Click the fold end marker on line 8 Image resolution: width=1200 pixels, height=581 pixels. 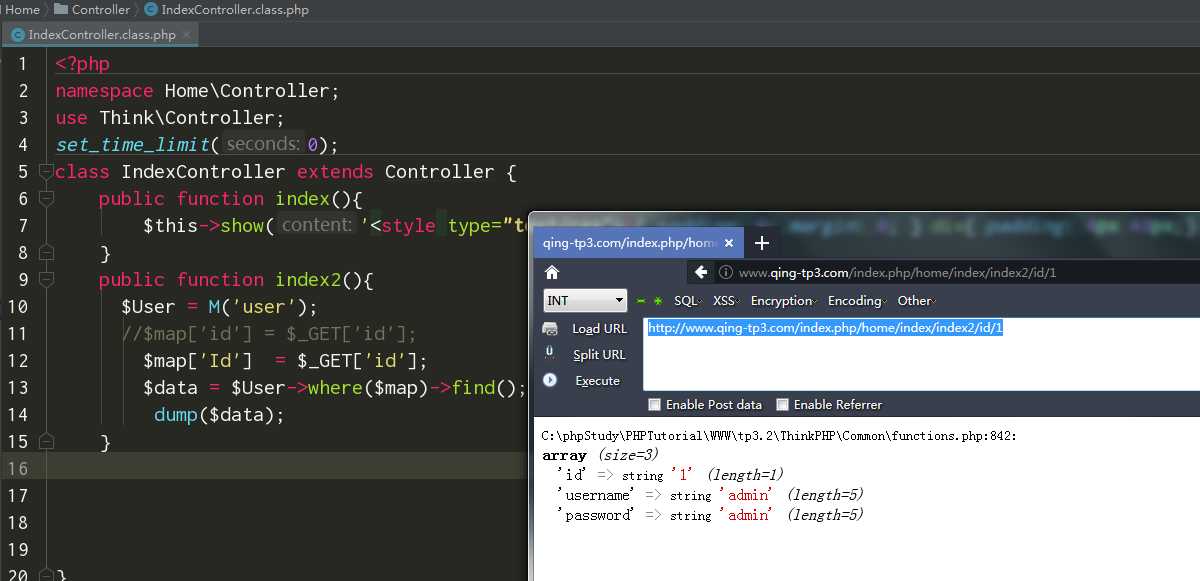[45, 253]
